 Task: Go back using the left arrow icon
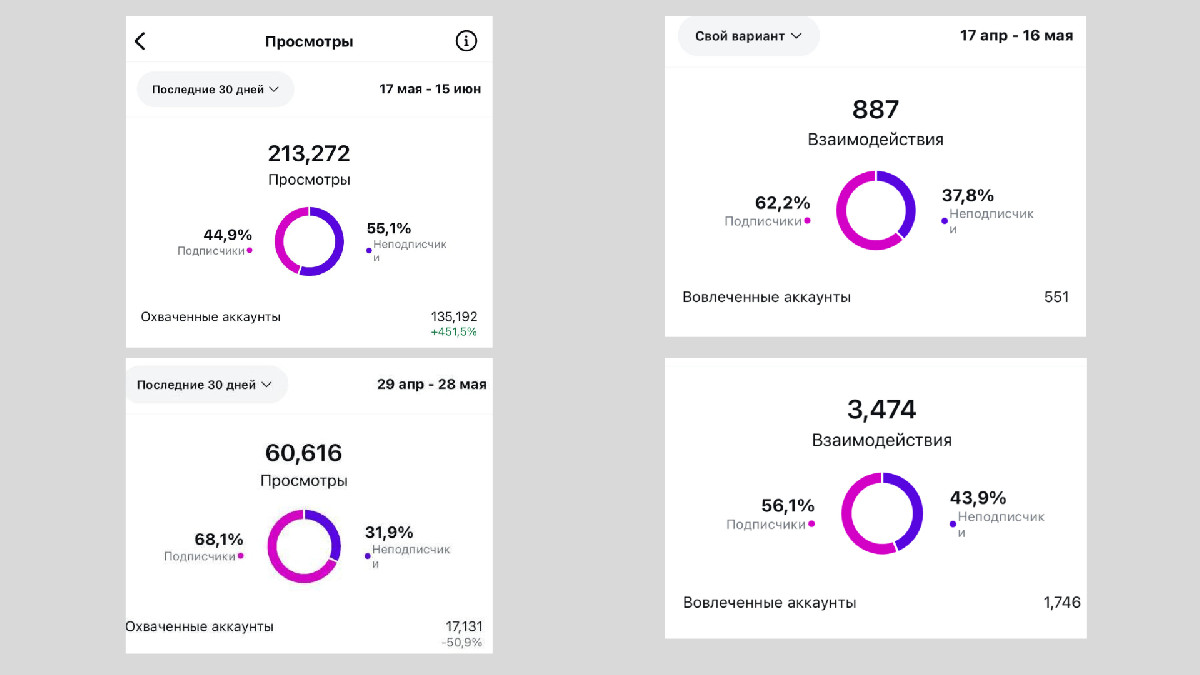tap(140, 41)
